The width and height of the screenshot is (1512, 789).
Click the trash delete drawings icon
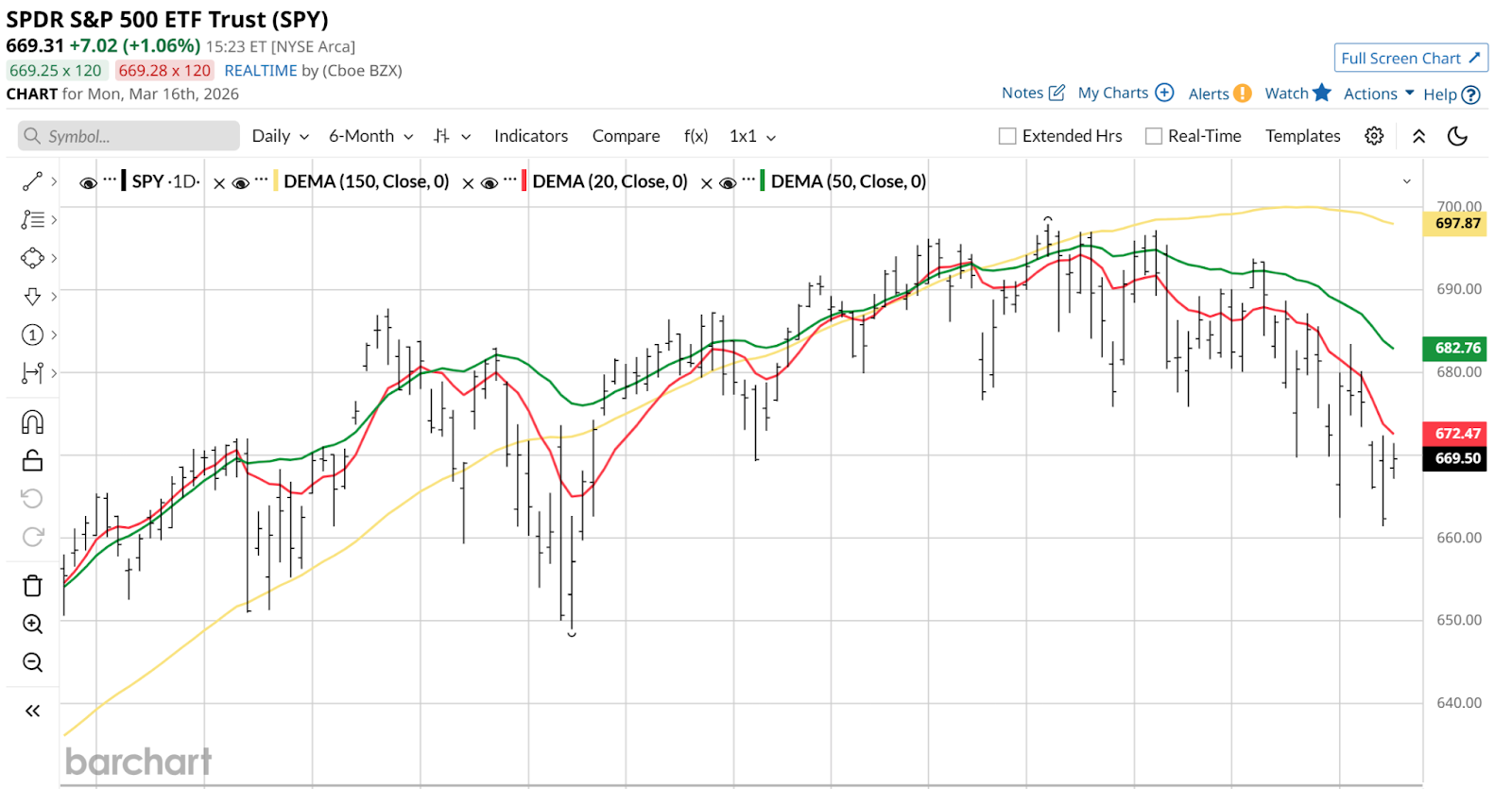[32, 586]
